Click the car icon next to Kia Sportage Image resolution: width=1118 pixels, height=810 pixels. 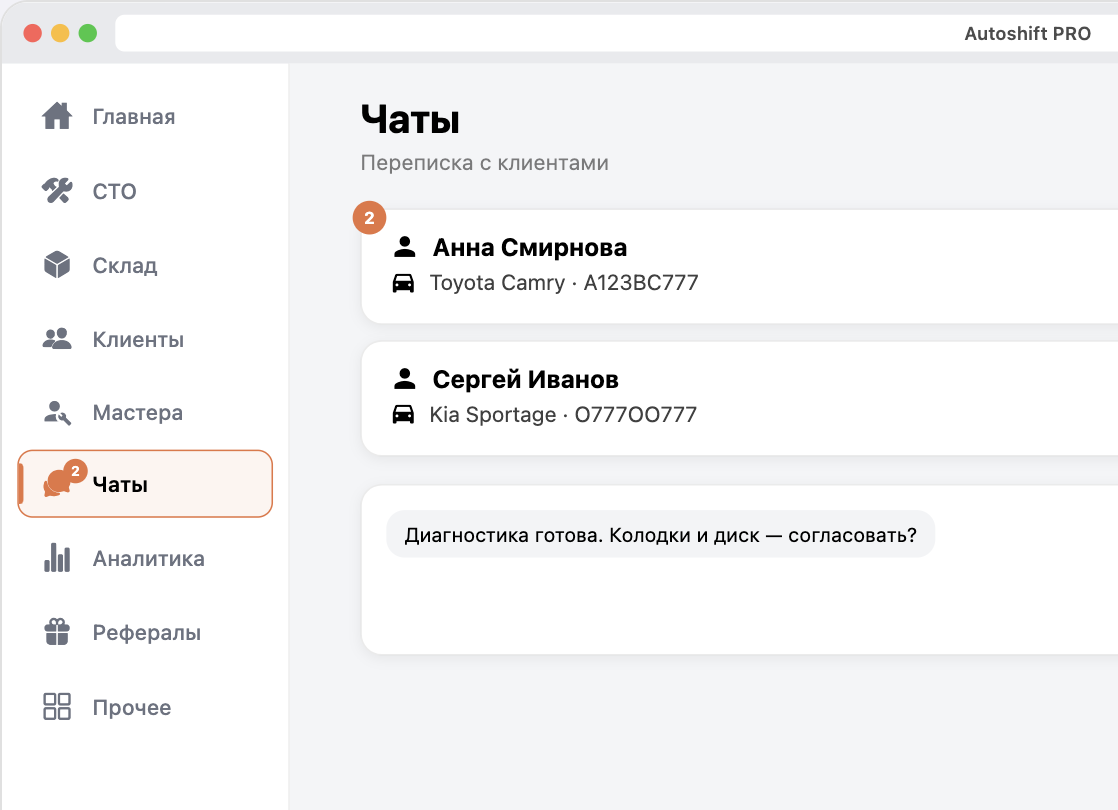404,414
